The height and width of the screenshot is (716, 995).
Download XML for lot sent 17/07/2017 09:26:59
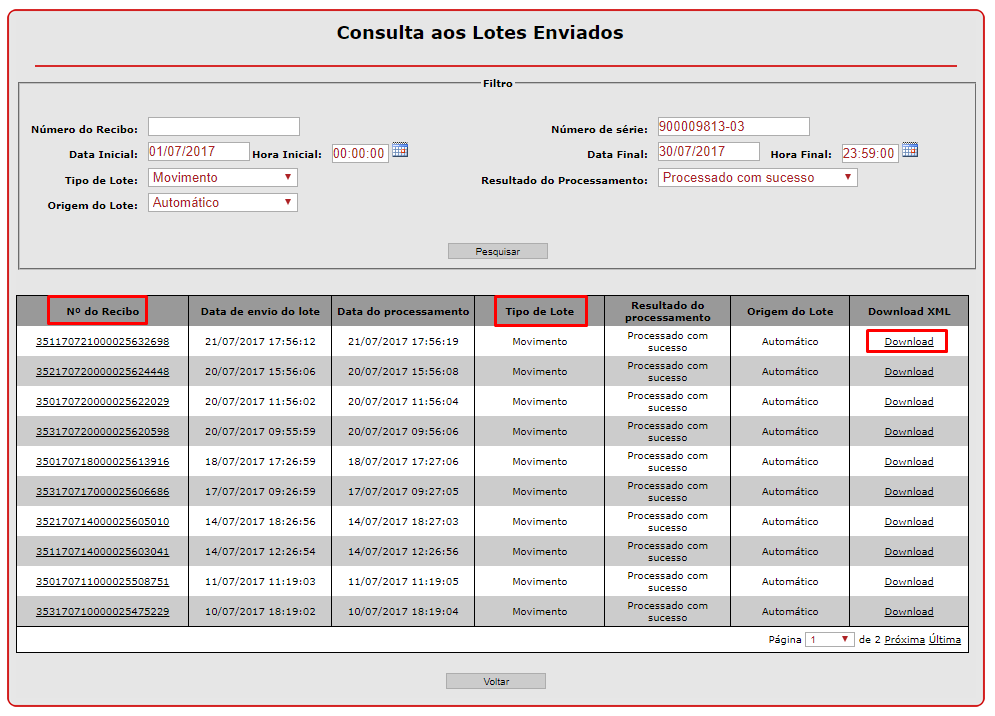point(909,492)
